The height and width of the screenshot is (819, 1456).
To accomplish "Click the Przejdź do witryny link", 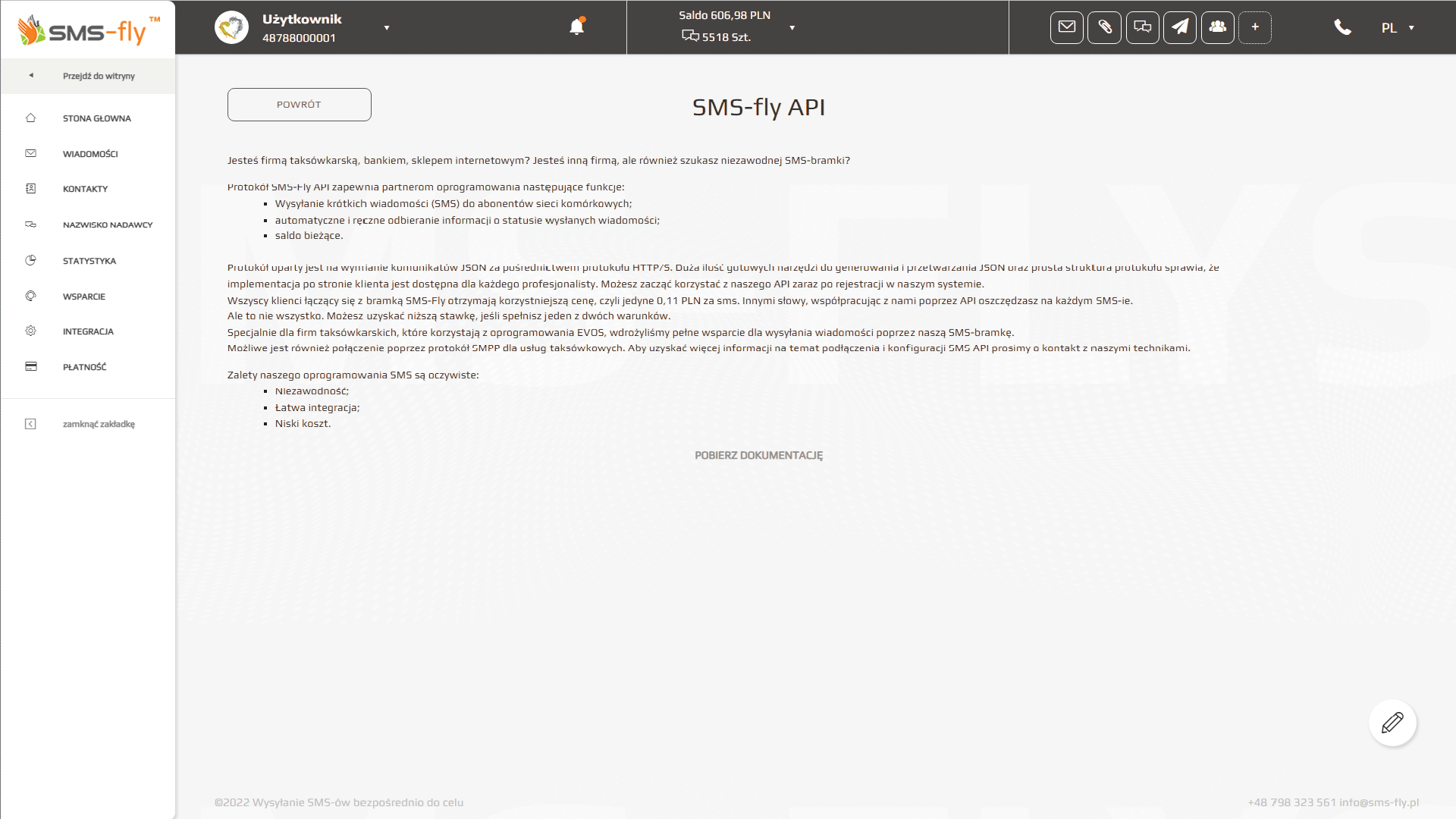I will point(99,76).
